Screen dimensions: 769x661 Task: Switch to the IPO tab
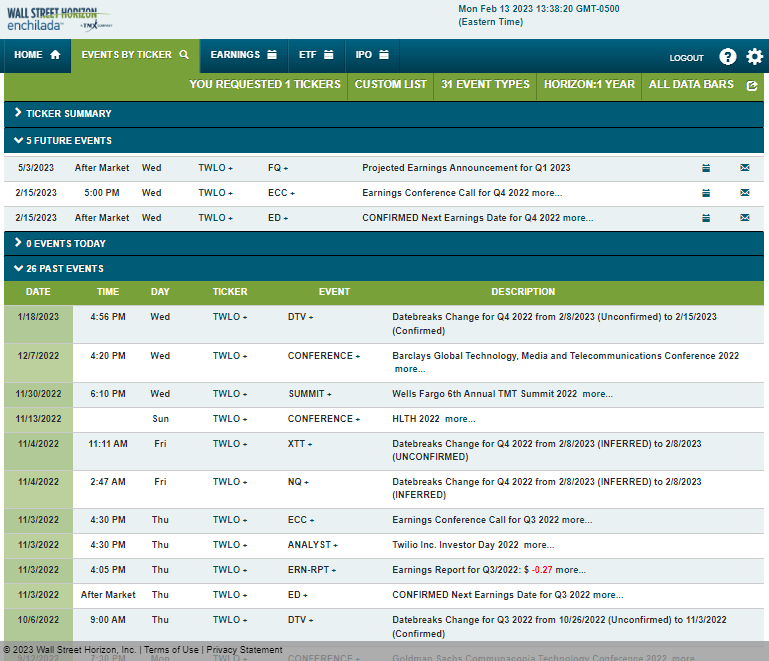tap(372, 55)
